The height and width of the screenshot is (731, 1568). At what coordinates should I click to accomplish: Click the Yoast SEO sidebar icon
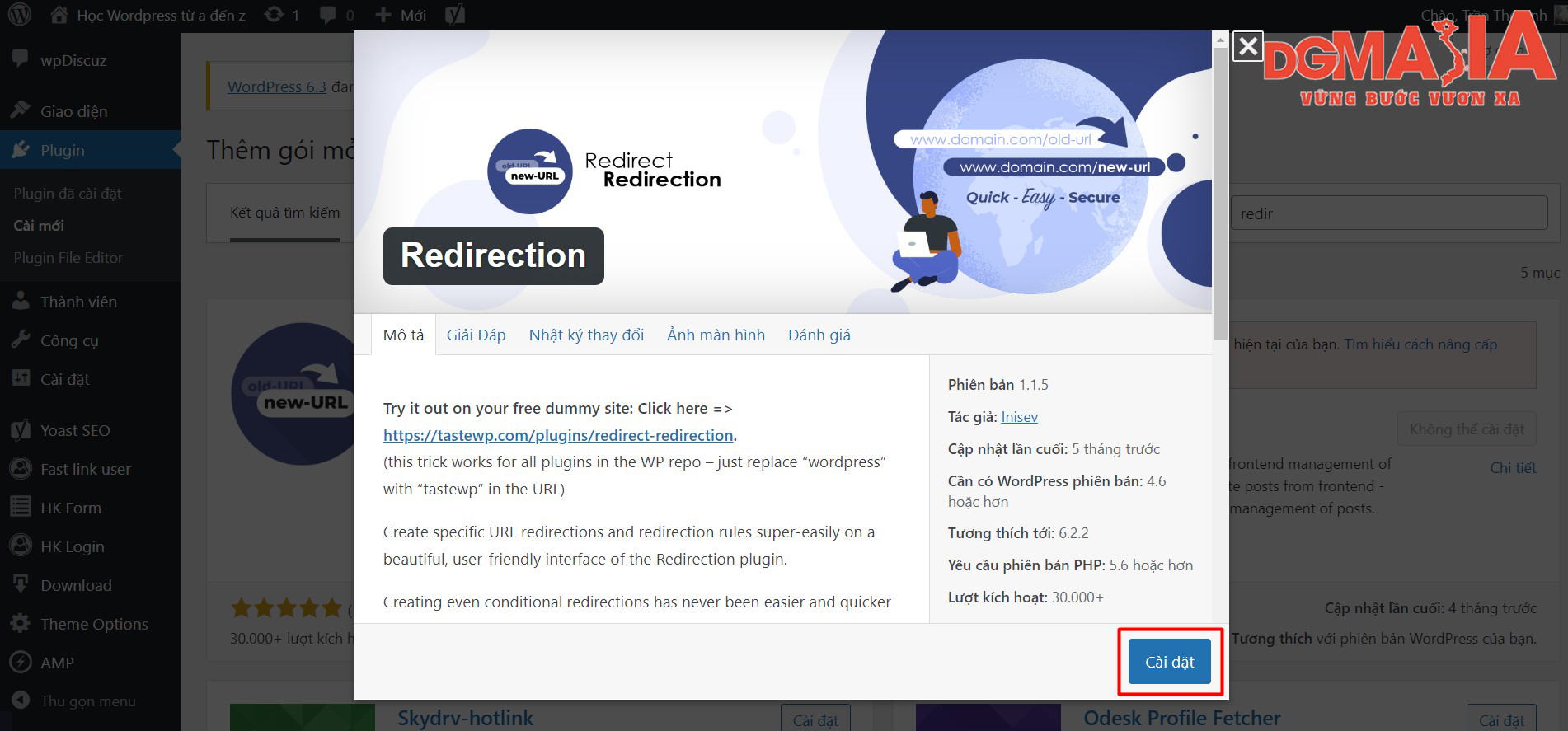[21, 429]
